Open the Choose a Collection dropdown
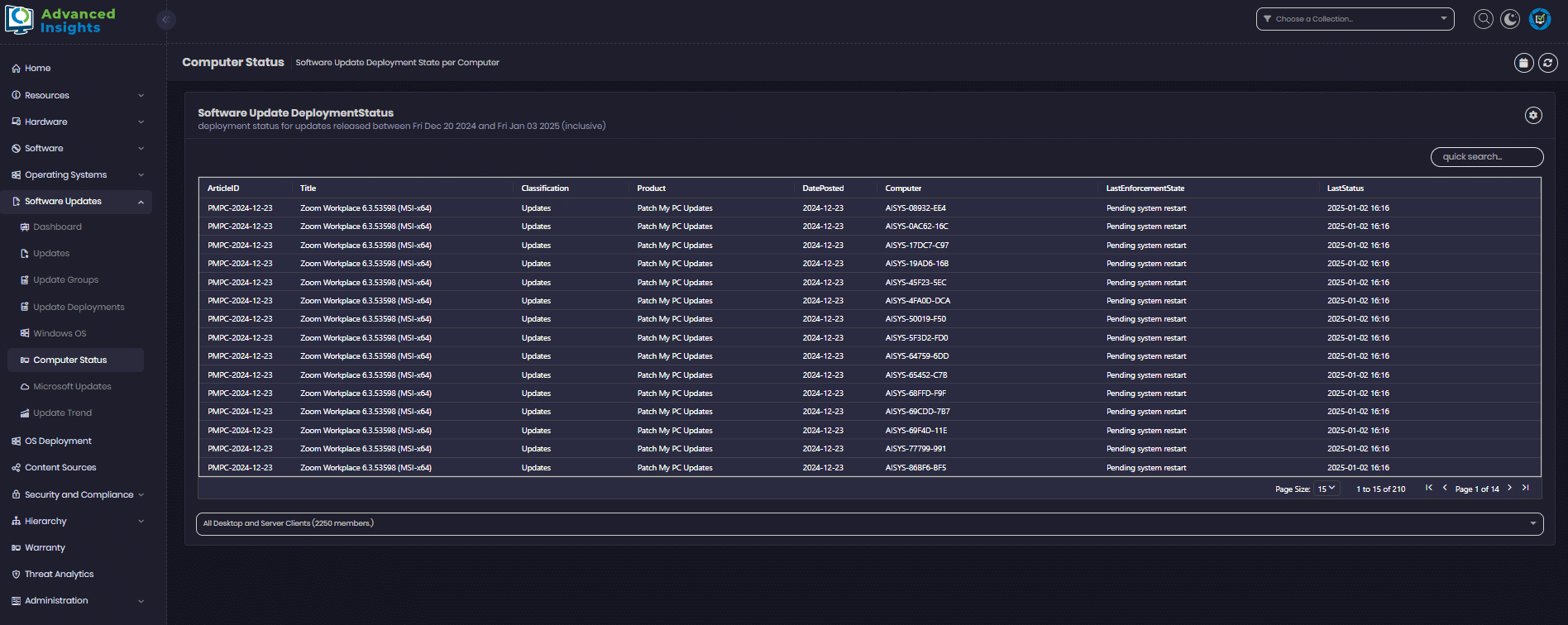1568x625 pixels. [1355, 19]
